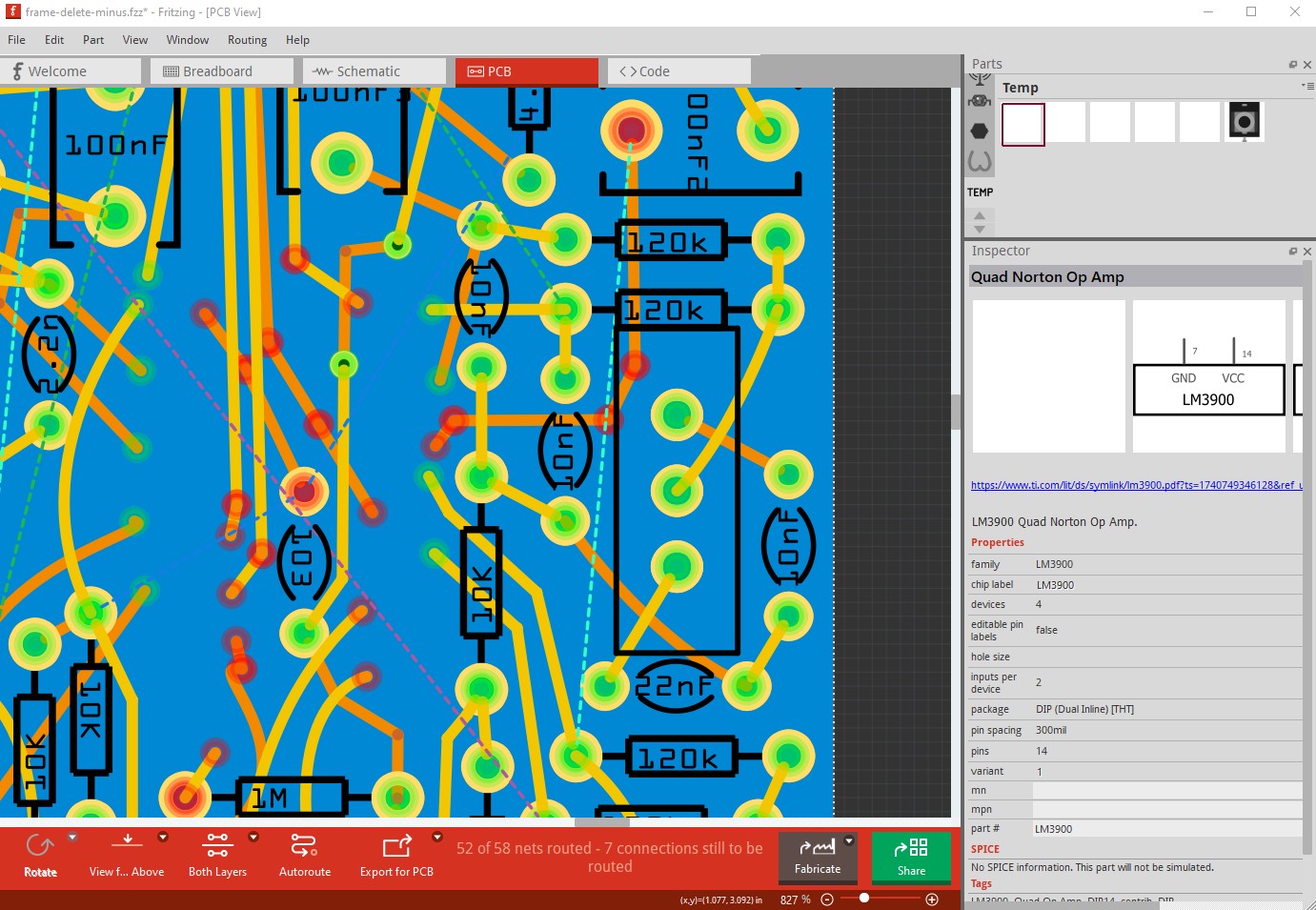Switch to the Schematic tab
The width and height of the screenshot is (1316, 910).
point(374,71)
